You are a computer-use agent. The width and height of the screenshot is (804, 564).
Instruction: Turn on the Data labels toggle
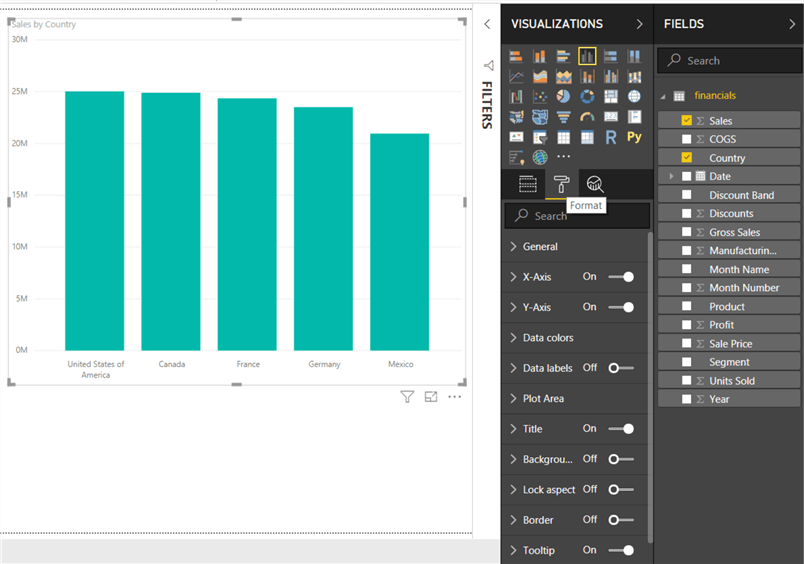click(621, 368)
